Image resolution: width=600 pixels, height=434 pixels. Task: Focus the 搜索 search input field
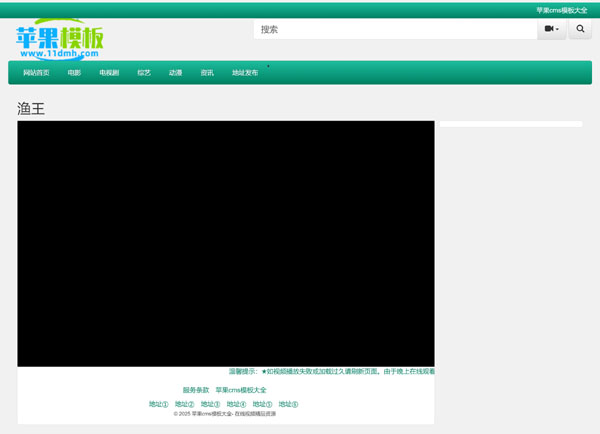click(x=395, y=29)
